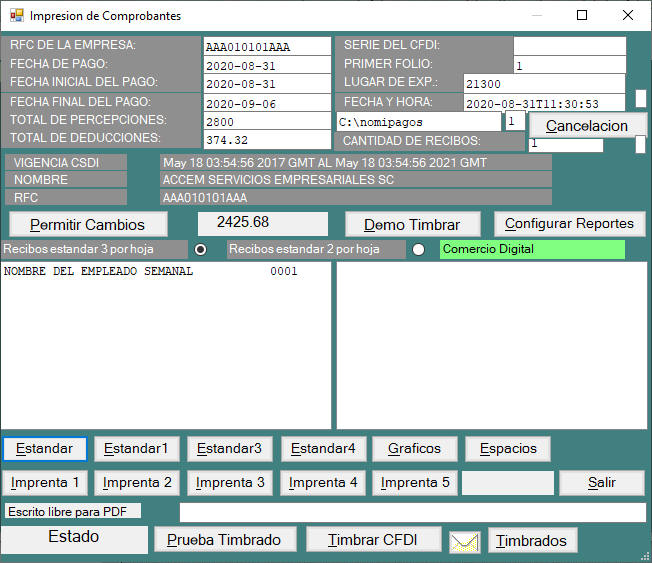Run Prueba Timbrado
The height and width of the screenshot is (563, 652).
(x=224, y=540)
